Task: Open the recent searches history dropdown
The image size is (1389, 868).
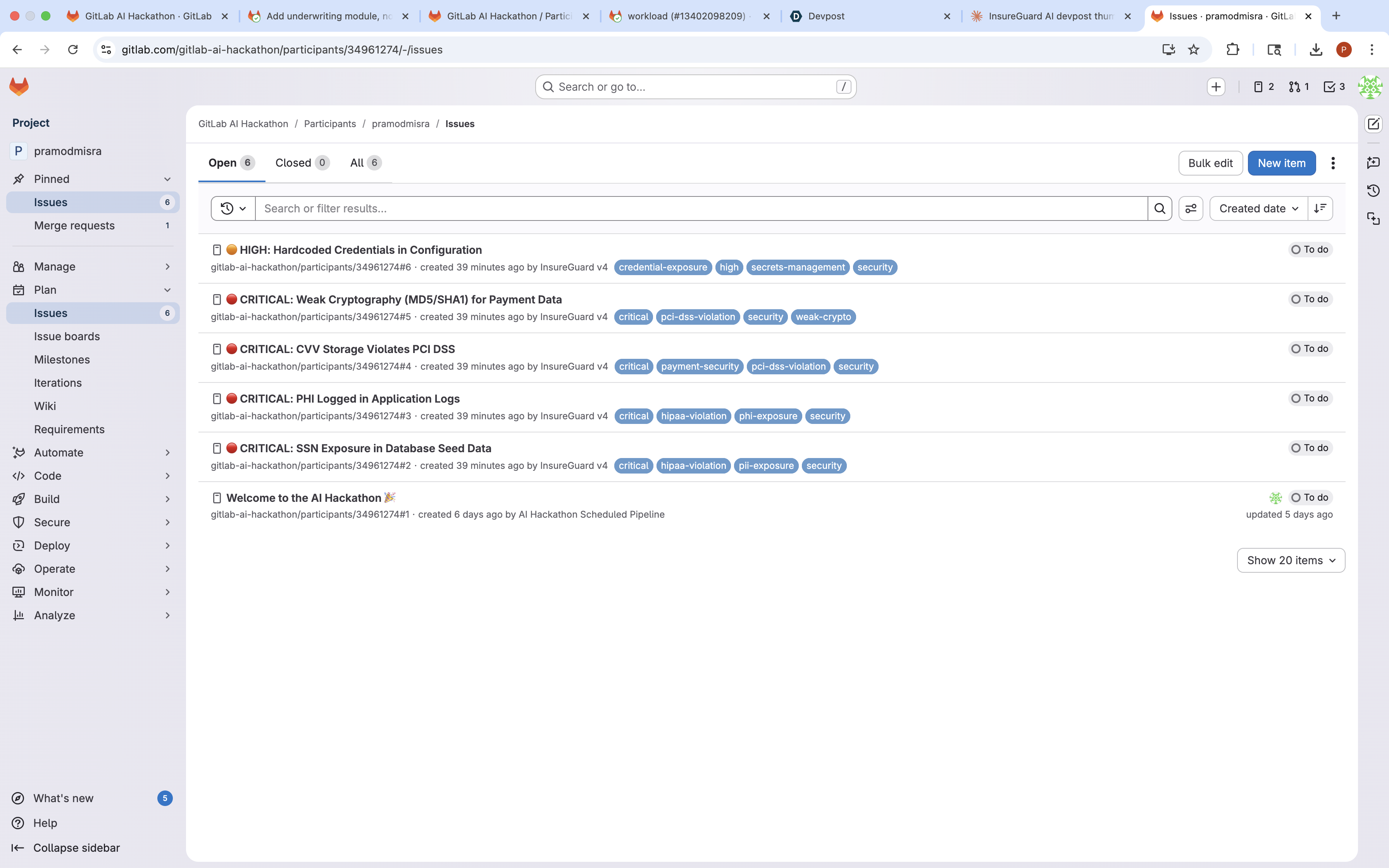Action: point(233,208)
